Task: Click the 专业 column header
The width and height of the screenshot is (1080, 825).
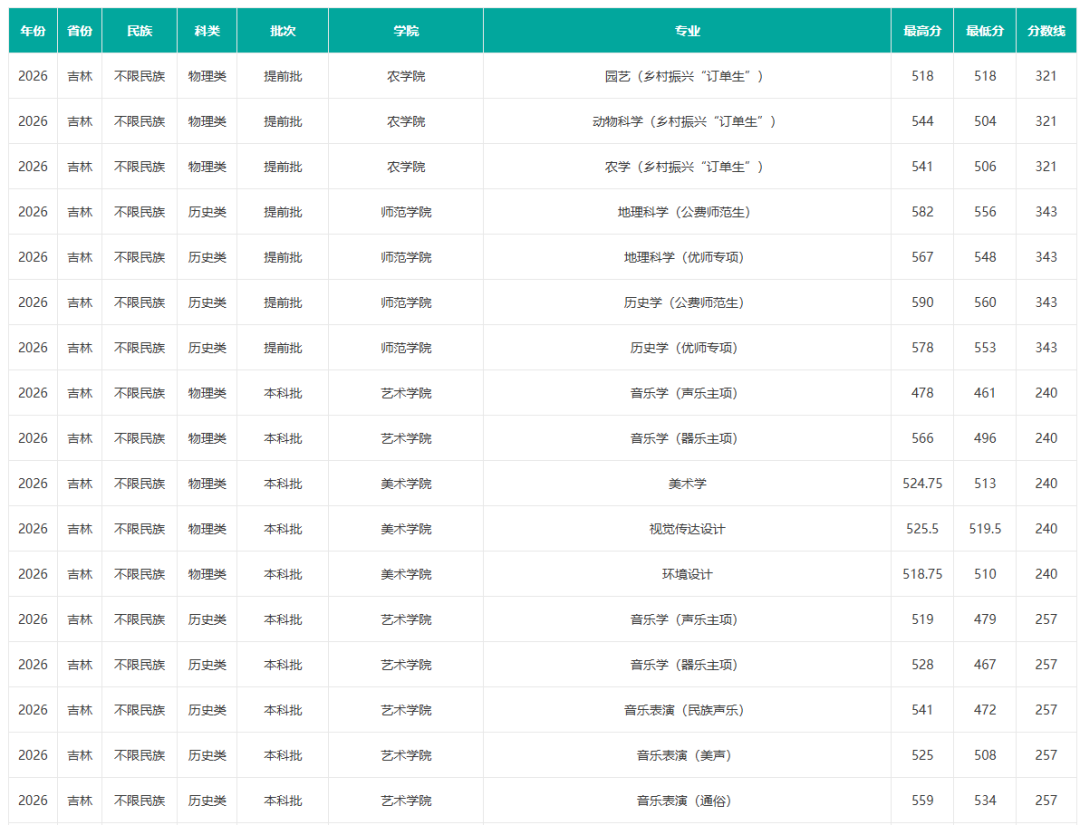Action: click(687, 30)
